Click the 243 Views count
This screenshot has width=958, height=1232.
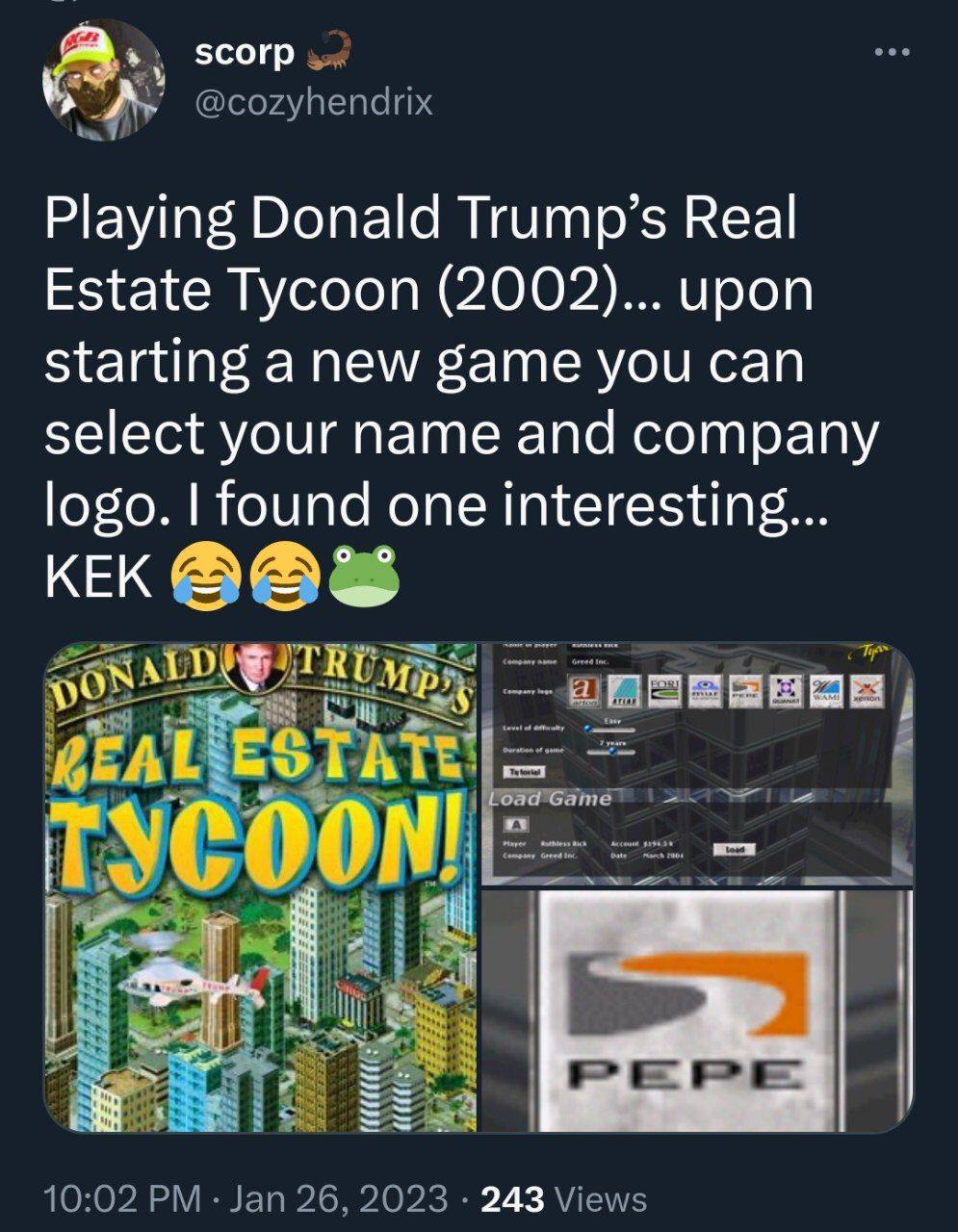click(563, 1198)
